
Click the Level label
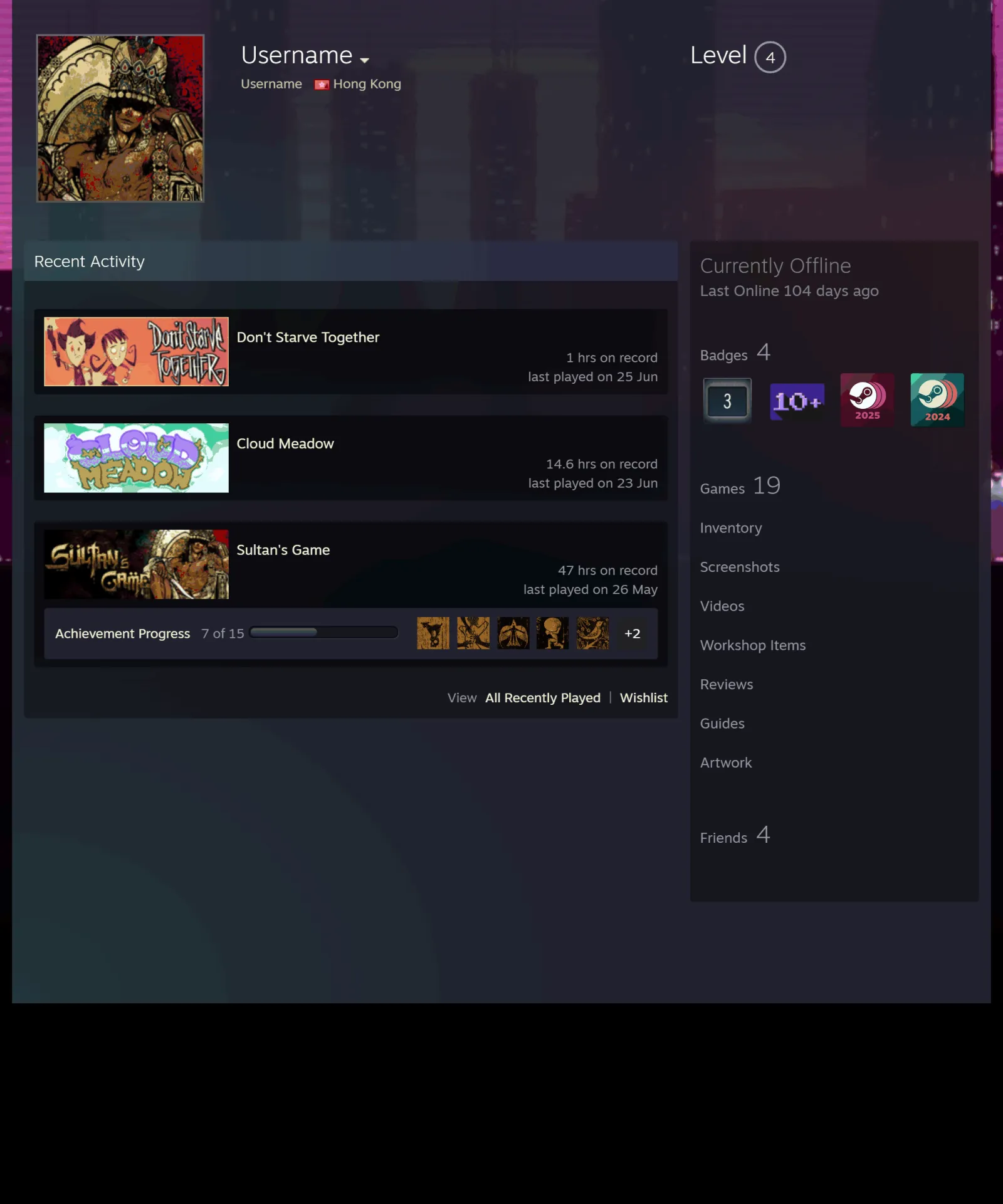[718, 55]
